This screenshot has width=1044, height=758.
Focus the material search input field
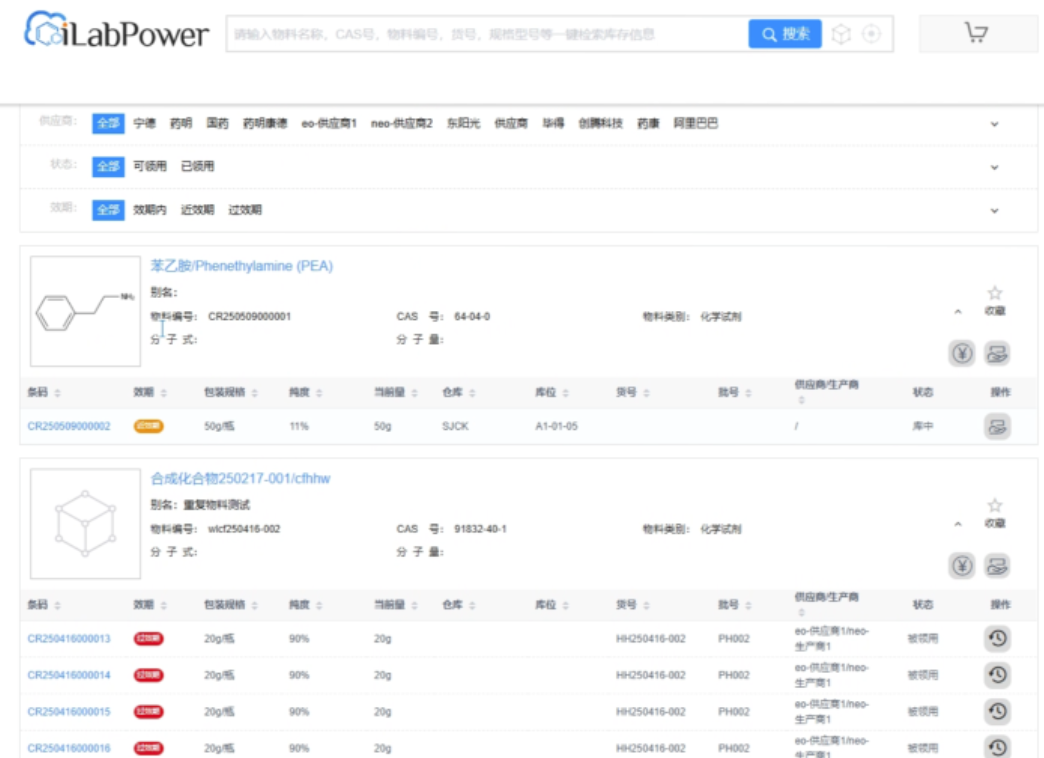click(x=487, y=34)
